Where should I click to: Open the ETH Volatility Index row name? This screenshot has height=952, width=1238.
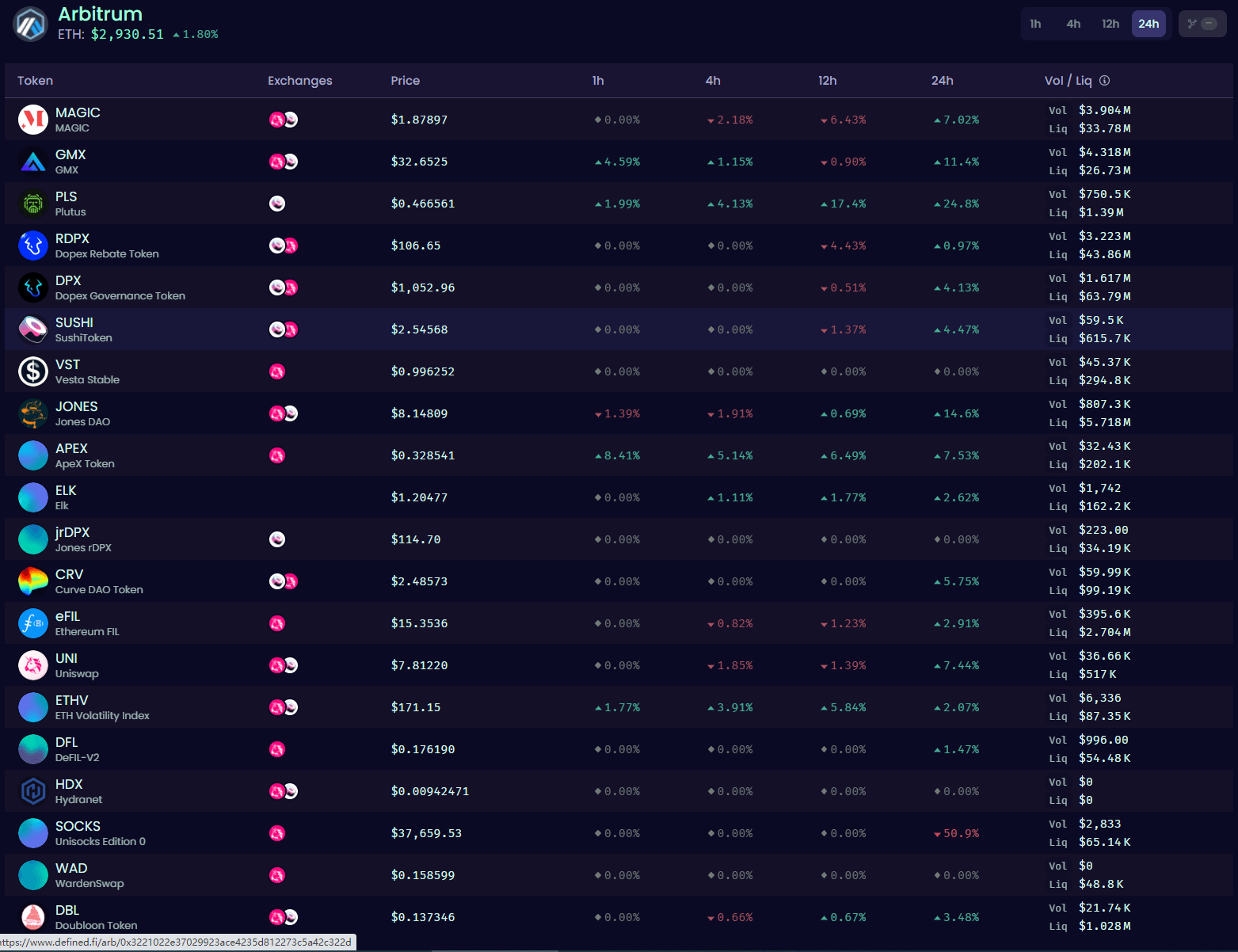pos(102,715)
